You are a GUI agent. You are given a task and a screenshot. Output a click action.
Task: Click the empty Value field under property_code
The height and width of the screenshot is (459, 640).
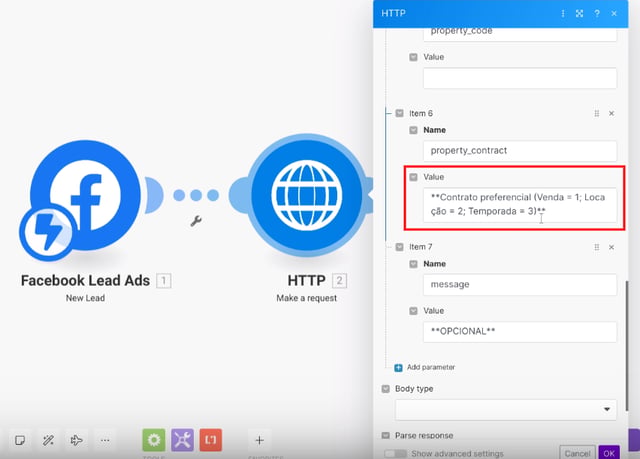click(x=520, y=78)
